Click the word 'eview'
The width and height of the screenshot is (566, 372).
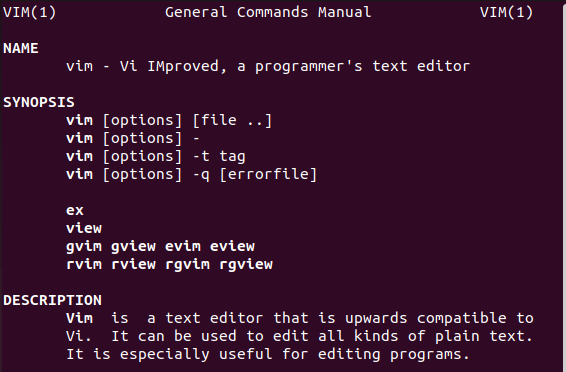[x=232, y=246]
